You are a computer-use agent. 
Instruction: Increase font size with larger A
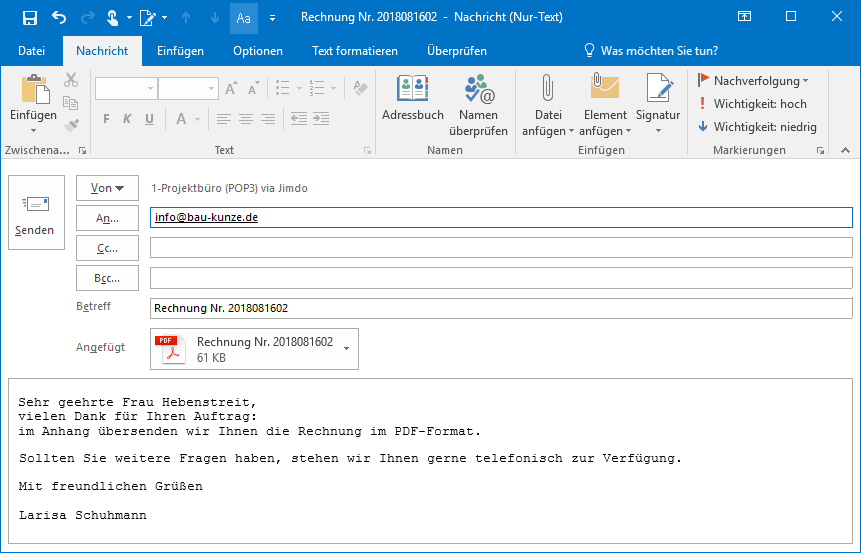point(231,88)
